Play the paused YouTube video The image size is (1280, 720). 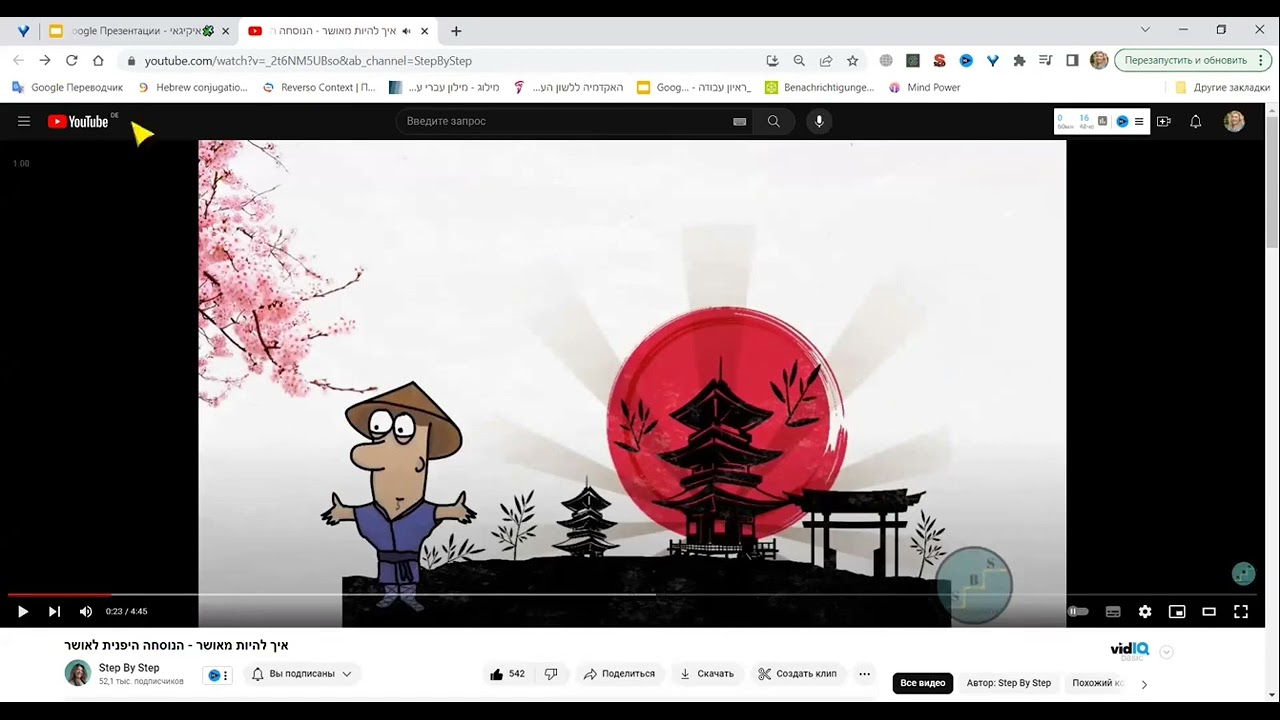23,611
